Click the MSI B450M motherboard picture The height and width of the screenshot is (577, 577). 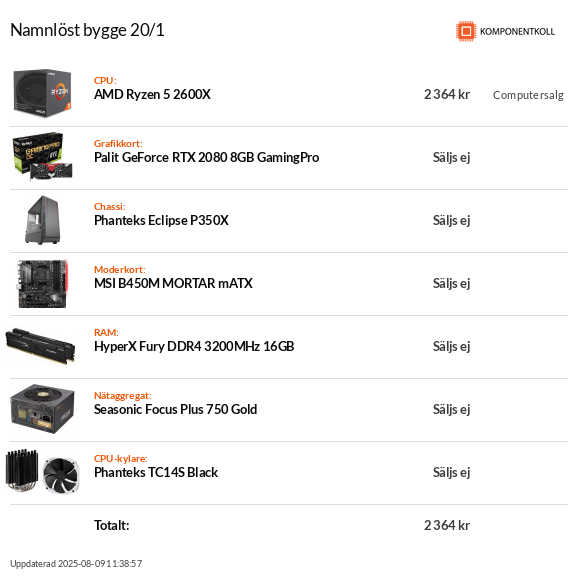tap(43, 283)
